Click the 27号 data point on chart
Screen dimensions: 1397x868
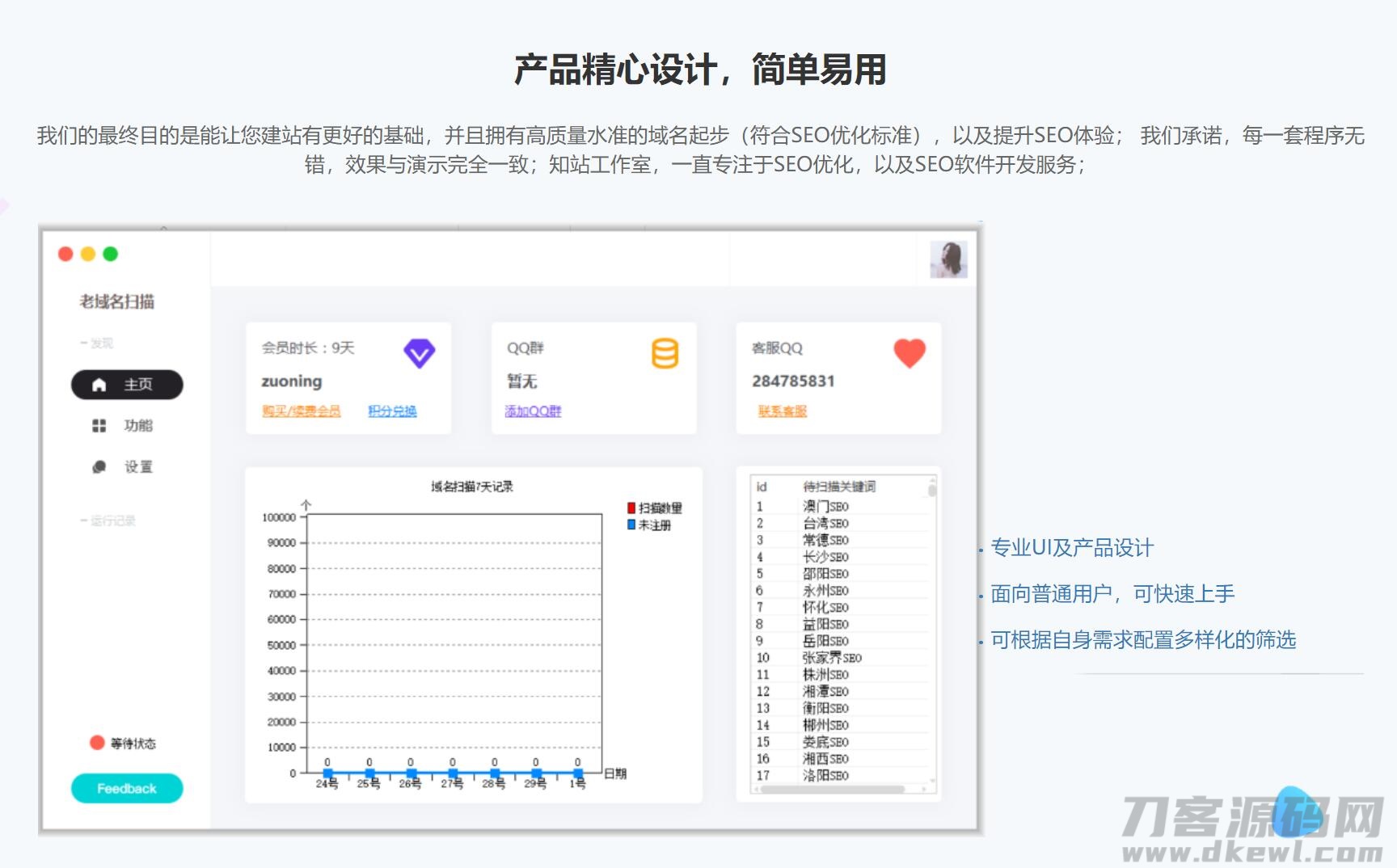tap(452, 773)
